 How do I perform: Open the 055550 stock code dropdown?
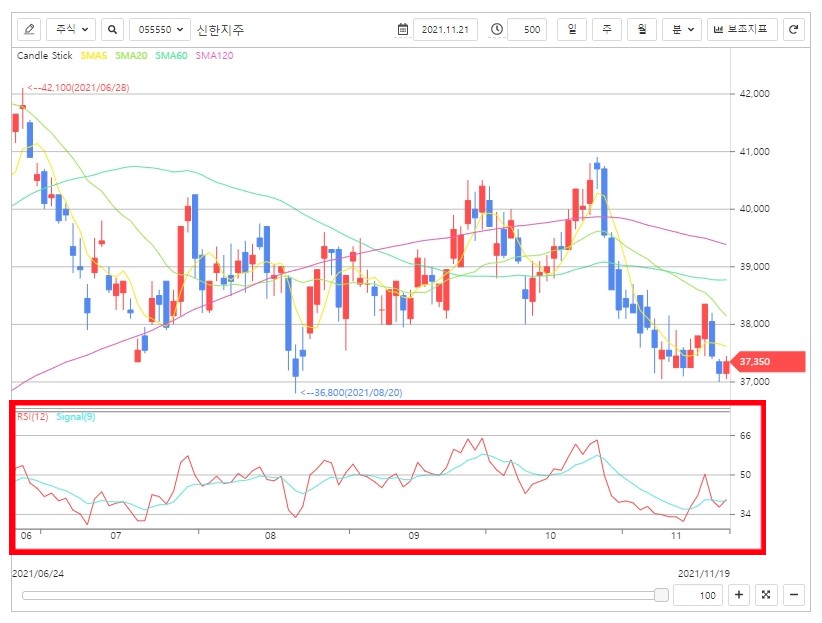point(159,29)
